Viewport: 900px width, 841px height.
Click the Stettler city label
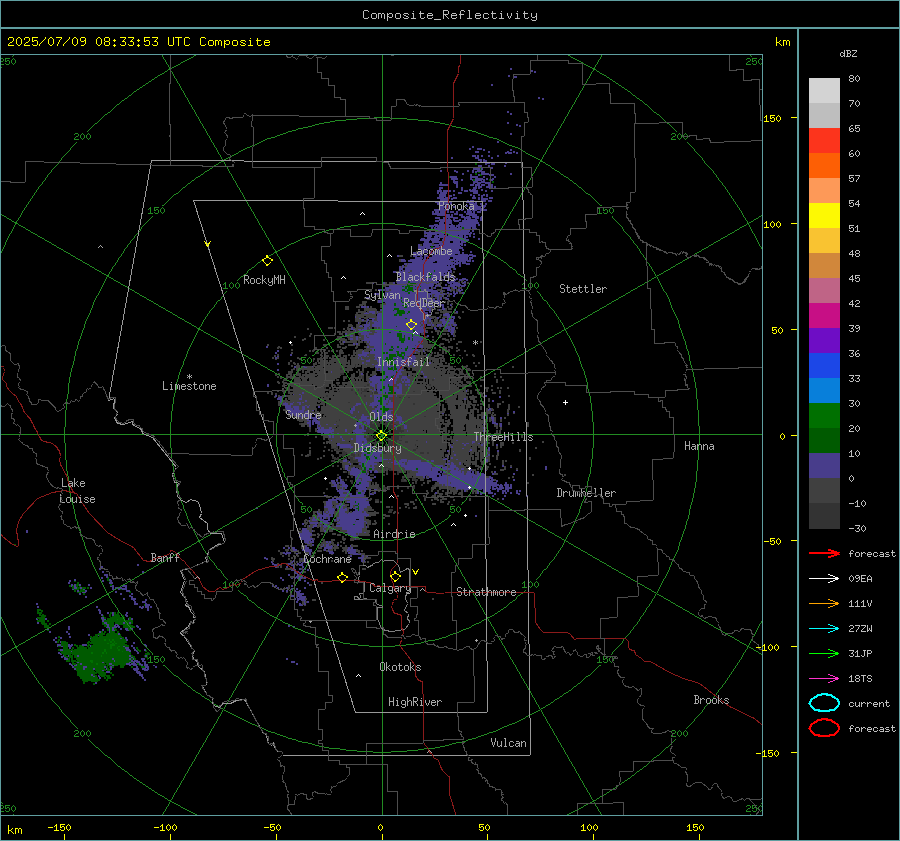point(583,289)
